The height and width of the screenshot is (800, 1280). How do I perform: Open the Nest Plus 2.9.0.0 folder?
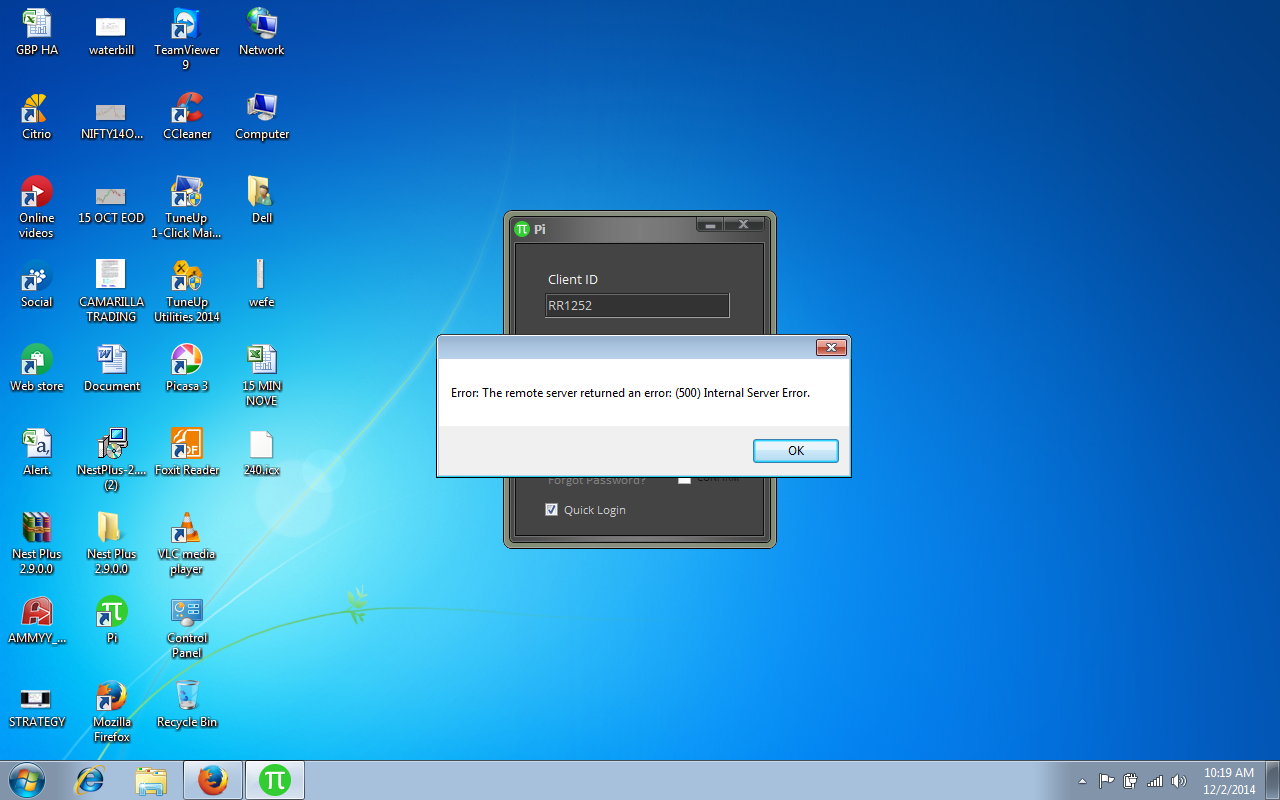coord(111,544)
